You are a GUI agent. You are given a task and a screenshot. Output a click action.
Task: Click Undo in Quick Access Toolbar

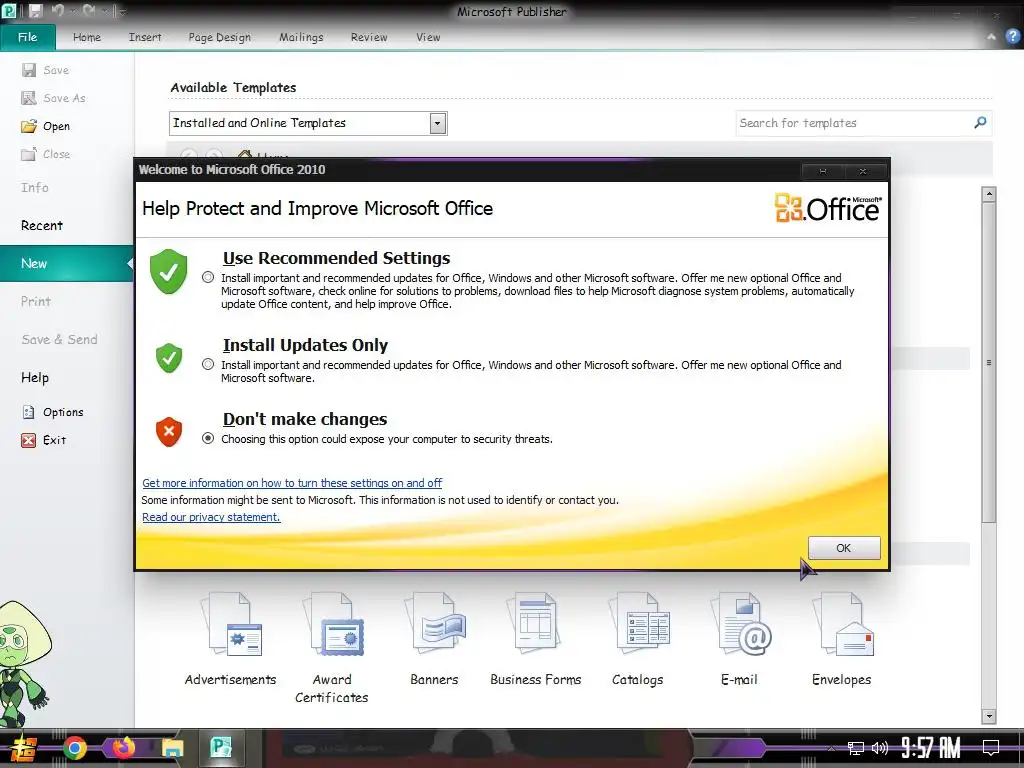[x=58, y=11]
